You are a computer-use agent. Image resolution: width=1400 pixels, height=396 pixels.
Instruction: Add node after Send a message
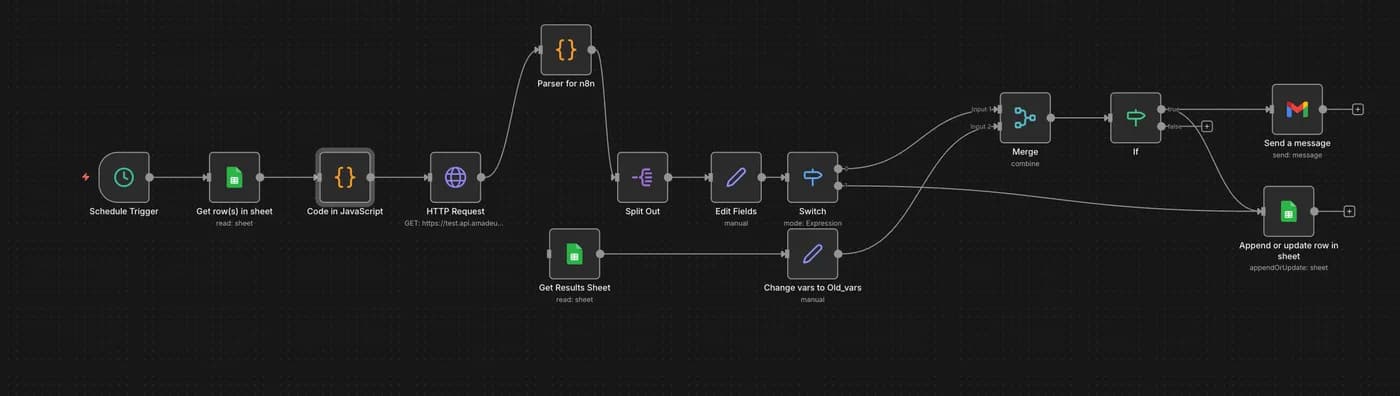[1357, 109]
